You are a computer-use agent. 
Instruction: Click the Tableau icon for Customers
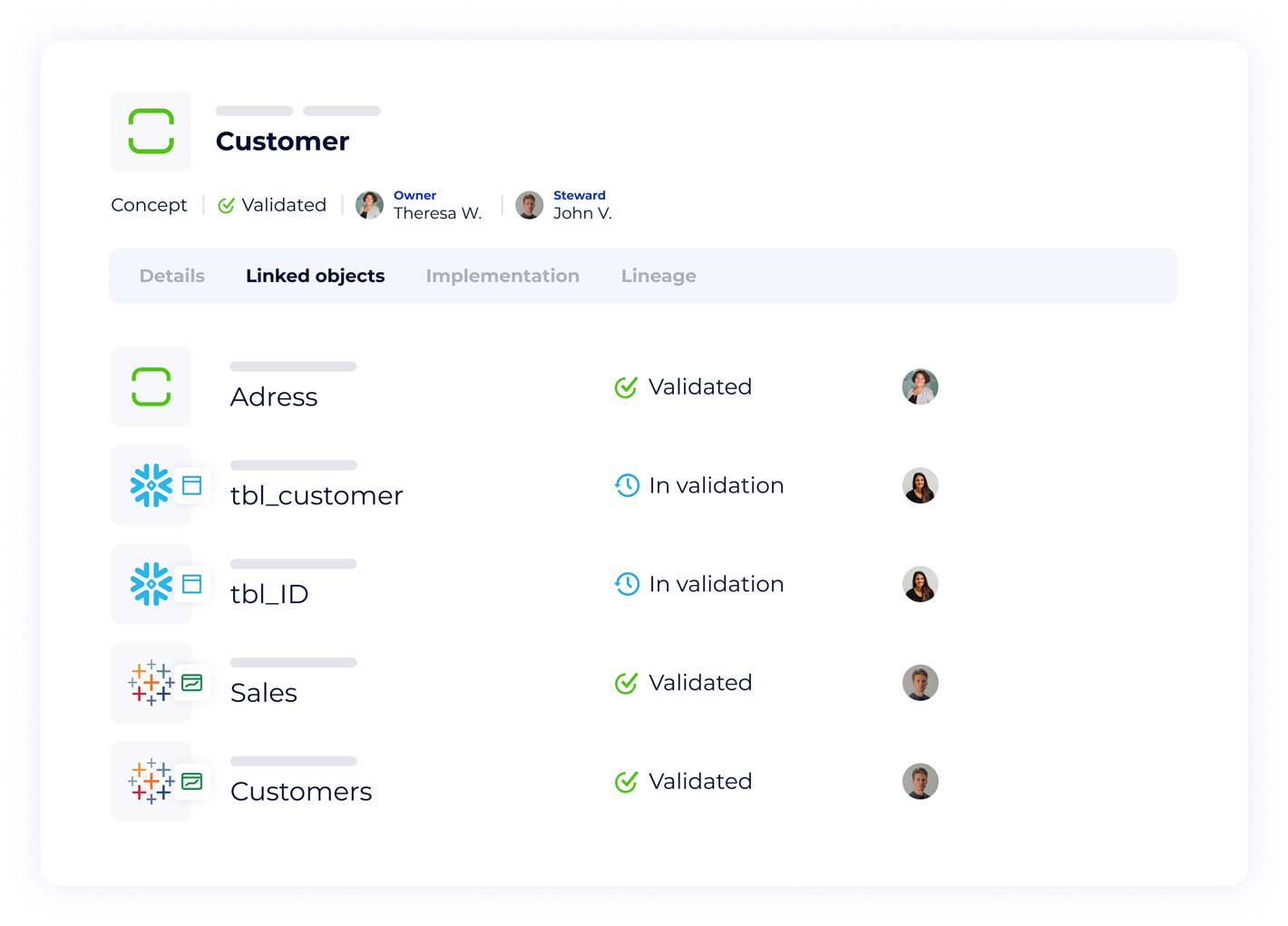tap(151, 782)
